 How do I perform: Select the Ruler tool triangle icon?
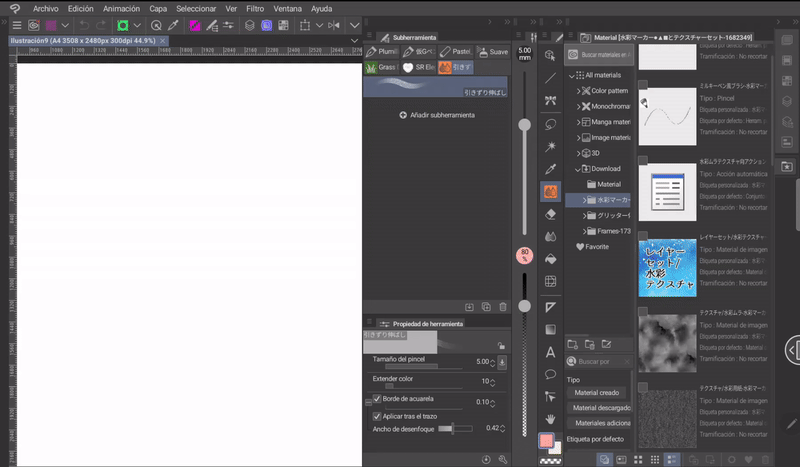pos(550,307)
